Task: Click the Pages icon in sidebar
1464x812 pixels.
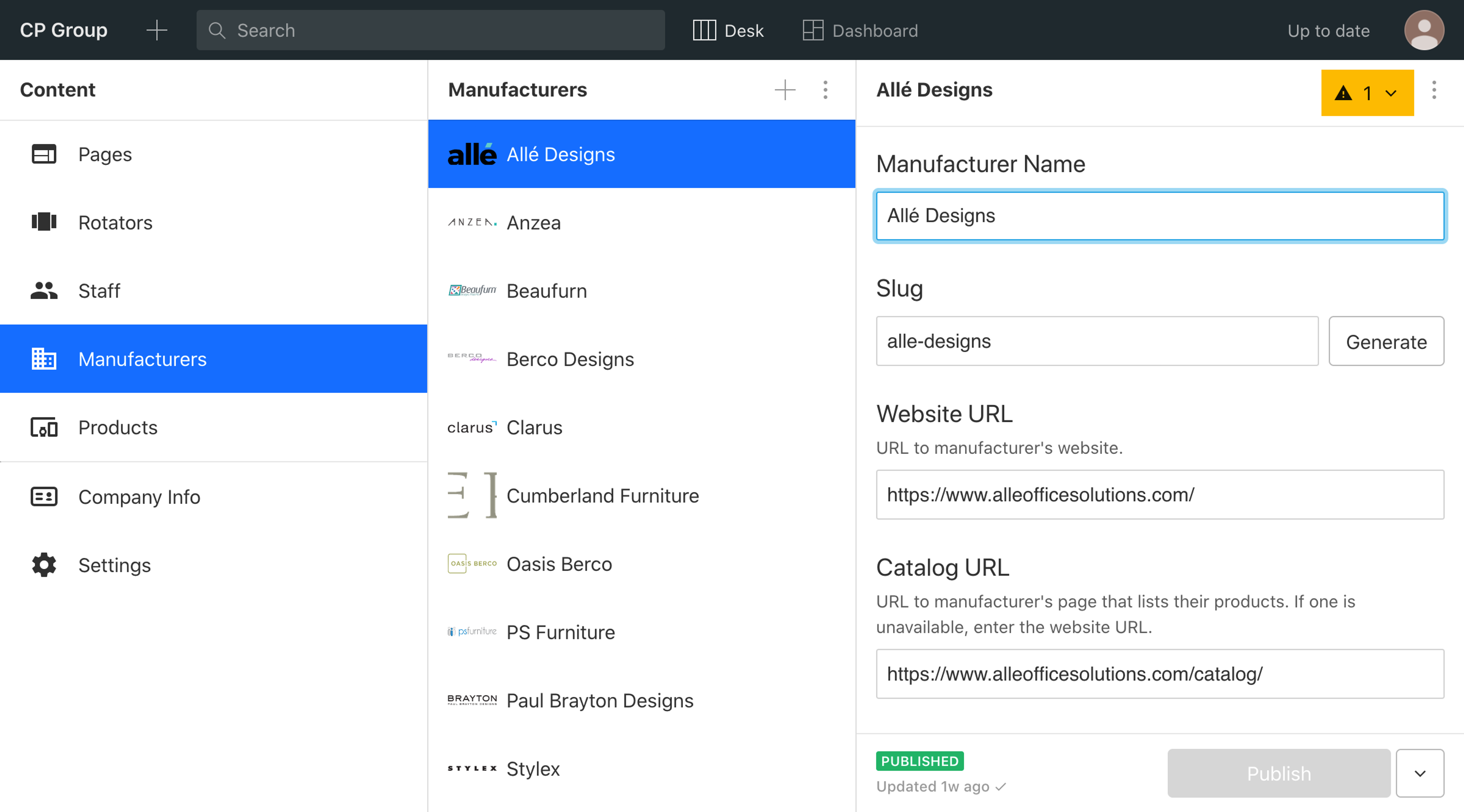Action: tap(44, 154)
